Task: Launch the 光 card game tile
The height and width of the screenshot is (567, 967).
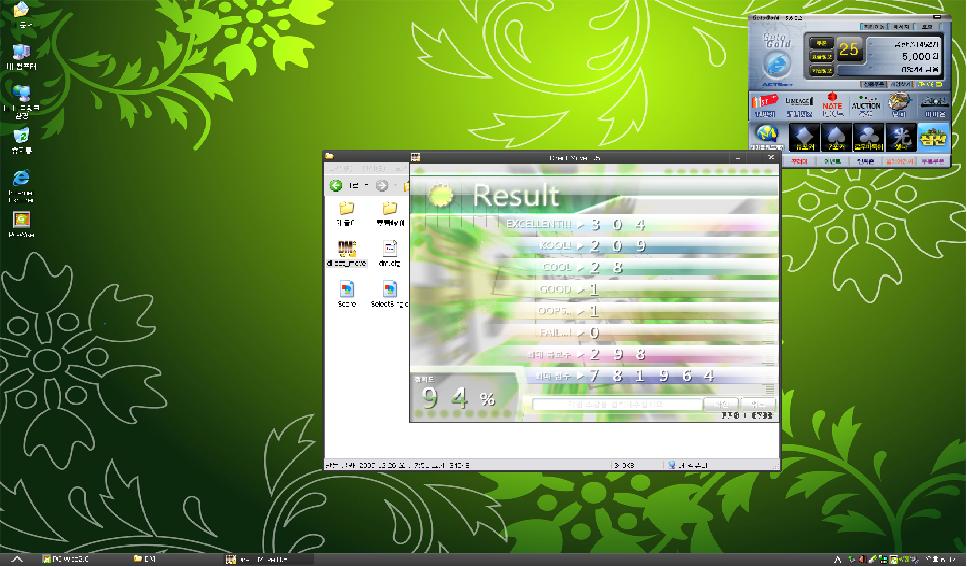Action: 901,138
